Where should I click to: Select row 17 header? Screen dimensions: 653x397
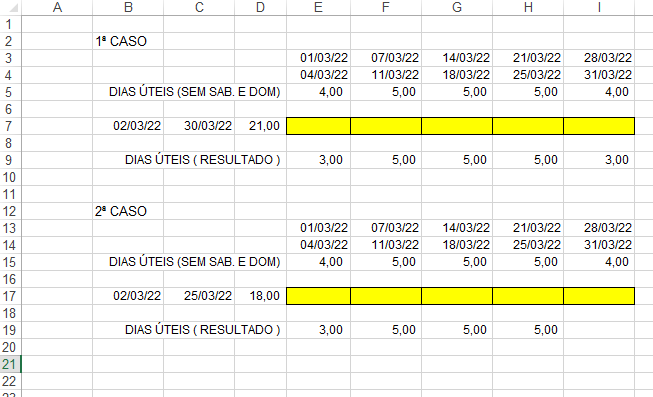point(10,296)
